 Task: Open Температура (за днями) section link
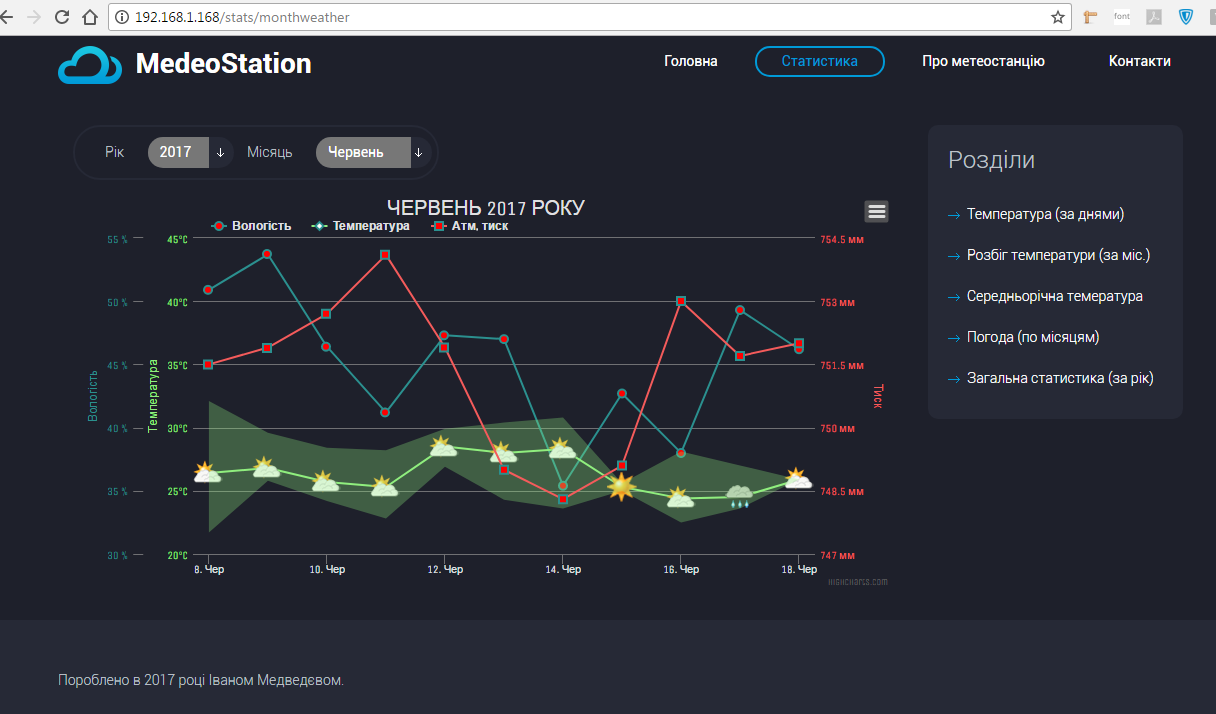tap(1045, 214)
